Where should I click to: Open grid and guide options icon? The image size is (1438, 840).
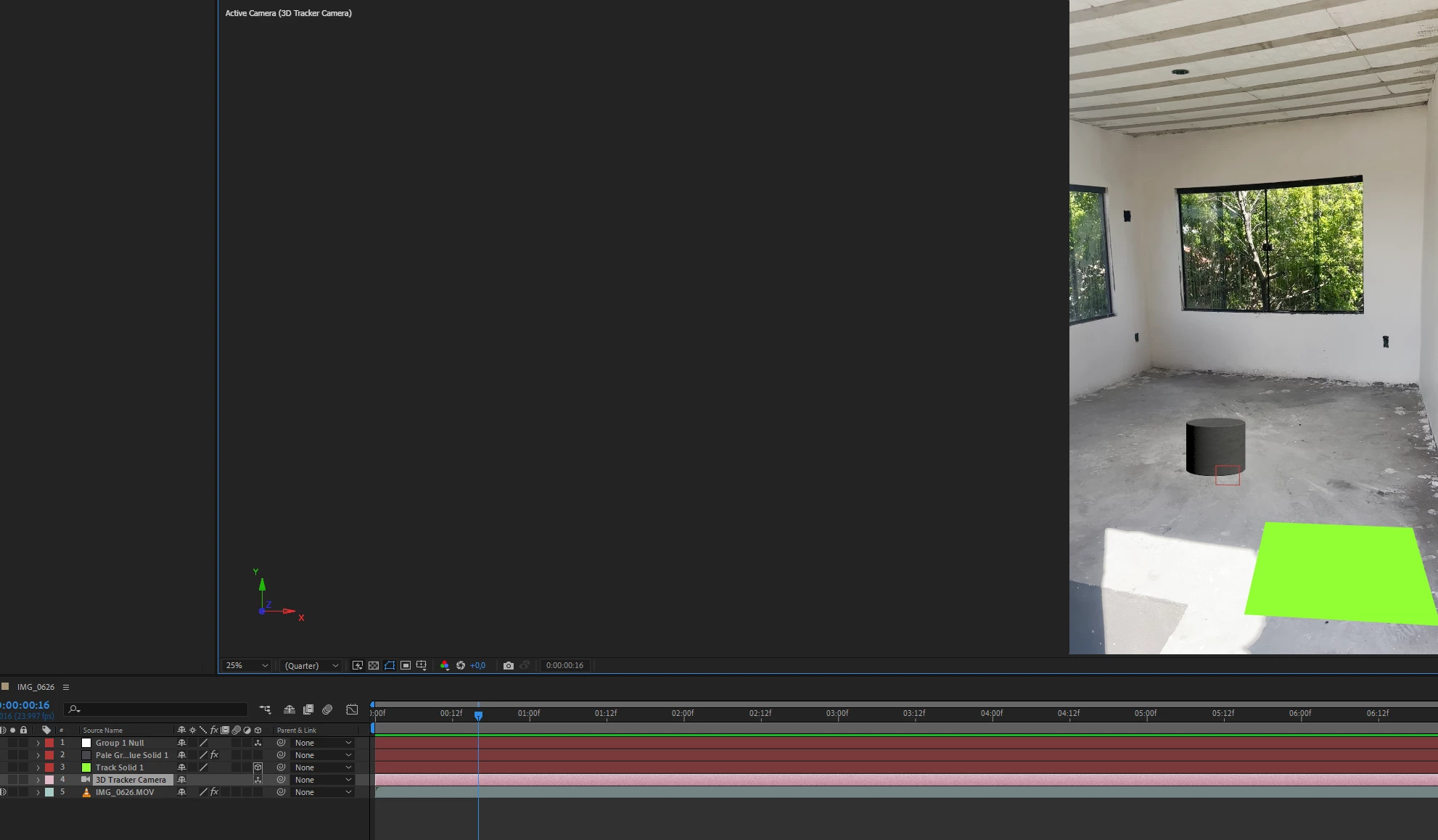[422, 665]
